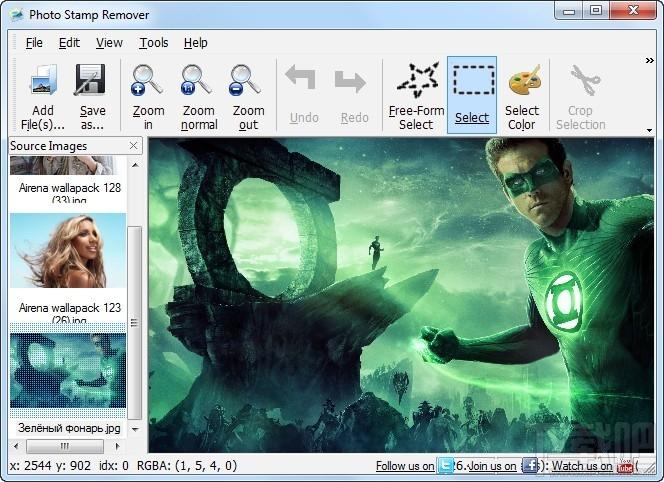664x482 pixels.
Task: Click the RGBA: (1, 5, 4, 0) status value
Action: (x=187, y=465)
